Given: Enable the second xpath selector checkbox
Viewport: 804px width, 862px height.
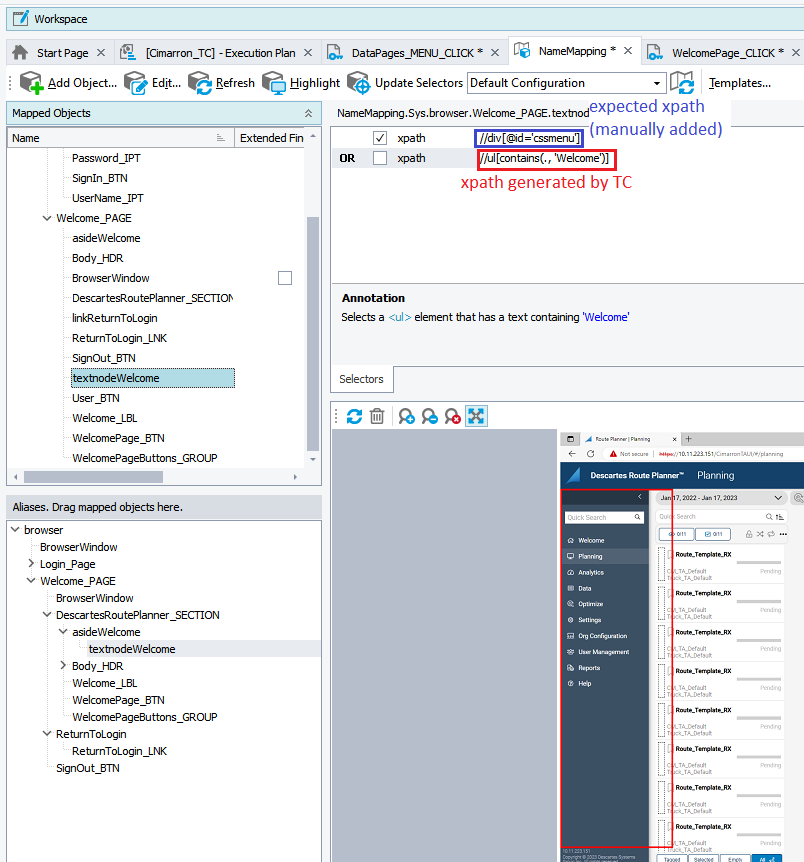Looking at the screenshot, I should tap(380, 158).
